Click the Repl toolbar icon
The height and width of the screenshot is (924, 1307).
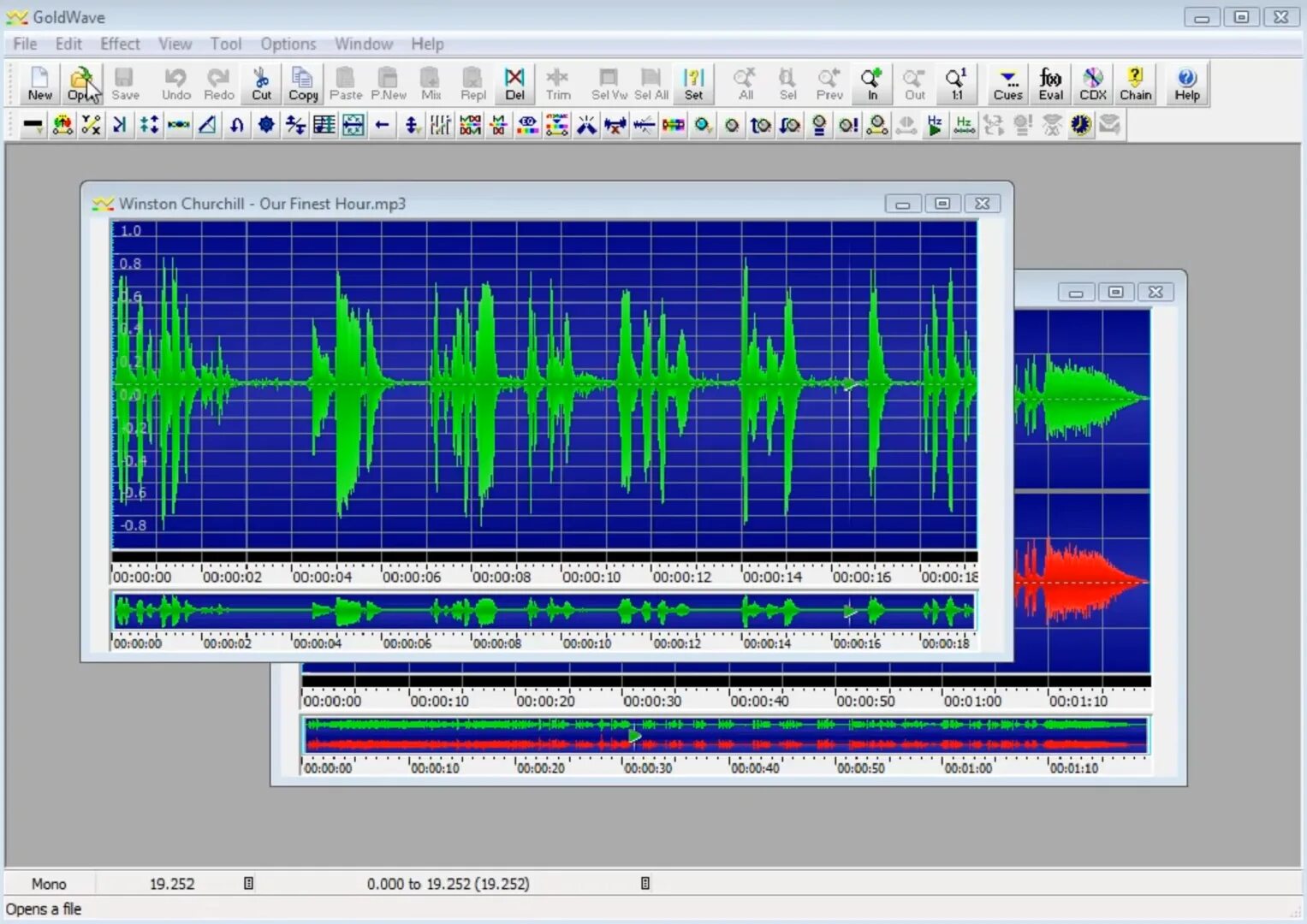click(x=472, y=83)
